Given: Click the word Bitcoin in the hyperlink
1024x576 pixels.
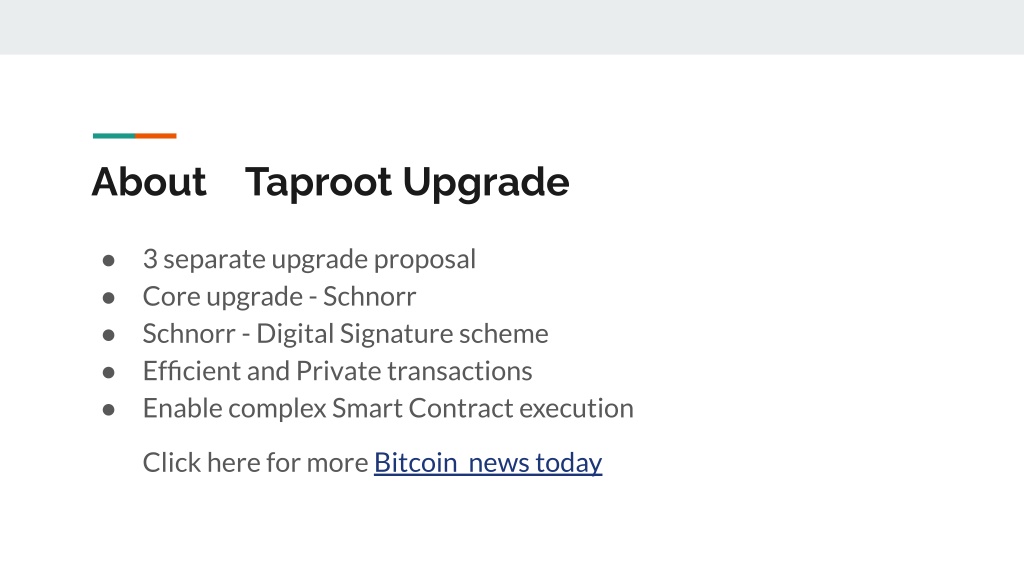Looking at the screenshot, I should coord(415,462).
